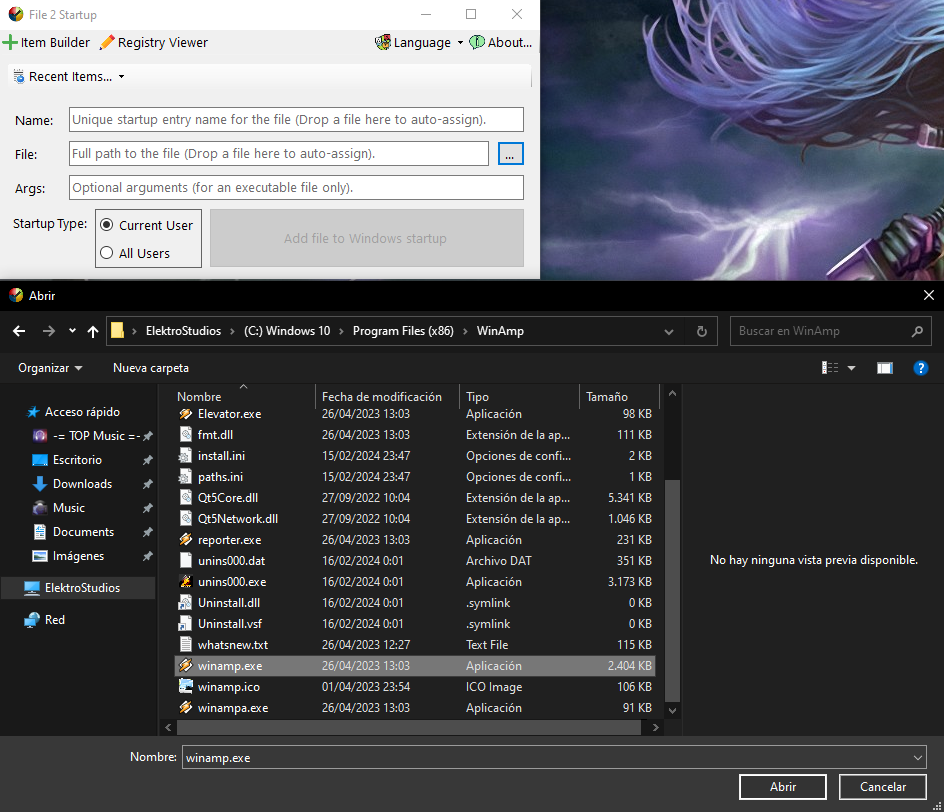
Task: Select the Elevator.exe file icon
Action: [186, 414]
